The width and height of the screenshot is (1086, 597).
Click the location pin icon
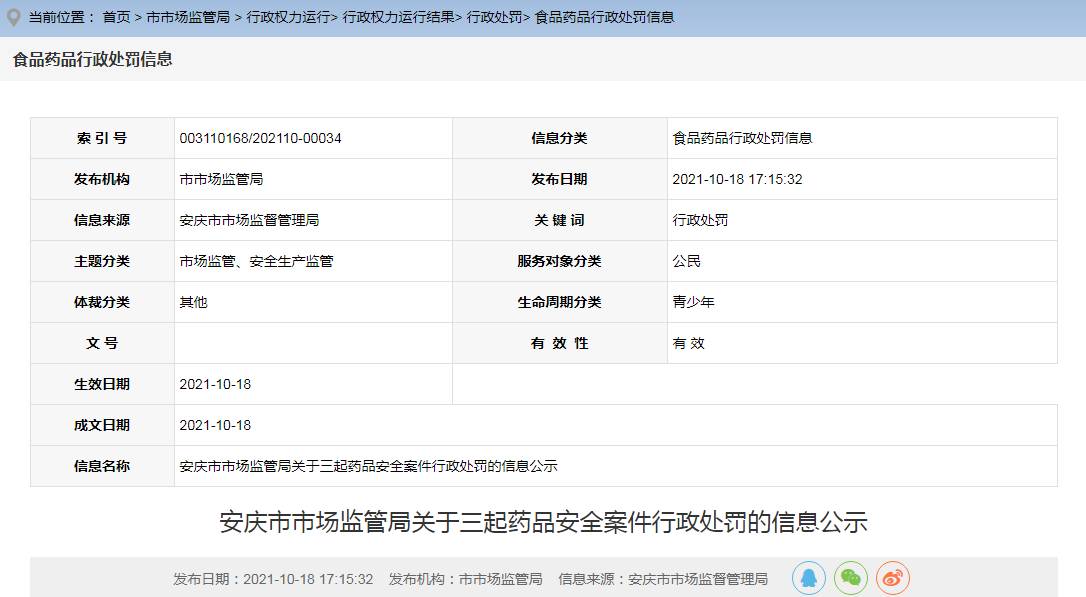point(13,17)
